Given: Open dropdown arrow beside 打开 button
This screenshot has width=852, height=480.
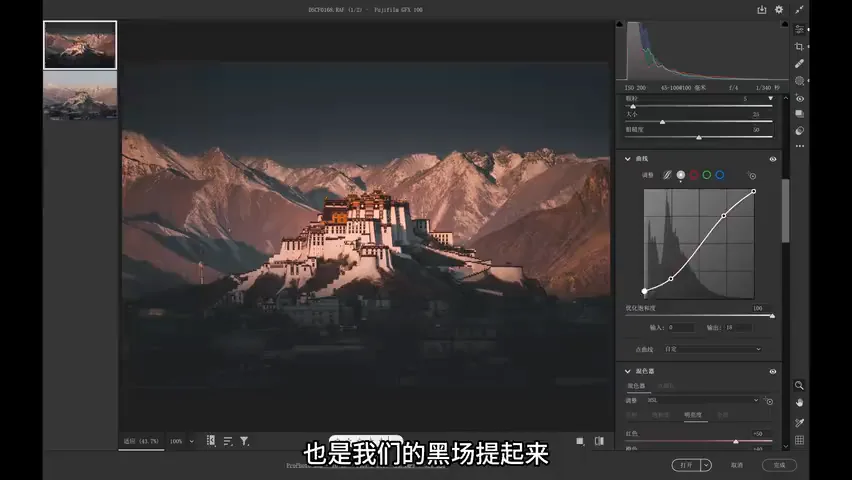Looking at the screenshot, I should point(706,465).
